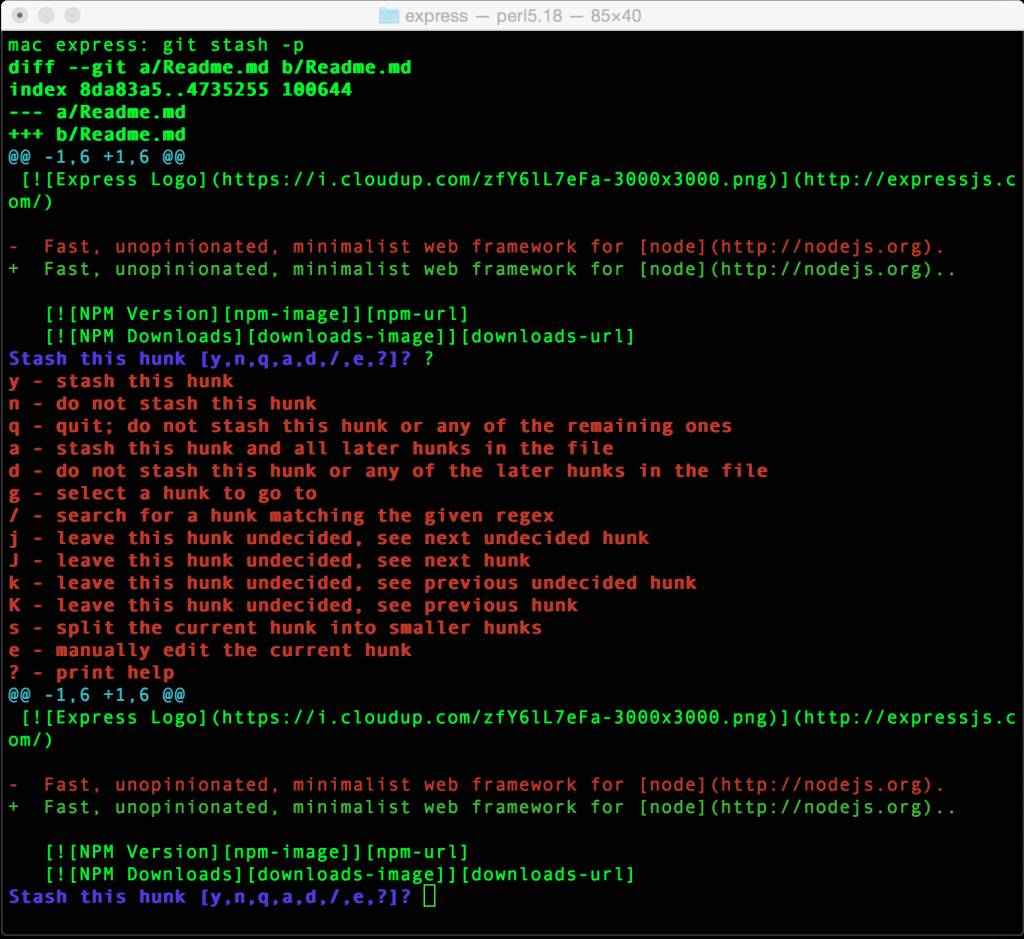Click the 'j - ... see next undecided hunk' line
Viewport: 1024px width, 939px height.
[328, 538]
